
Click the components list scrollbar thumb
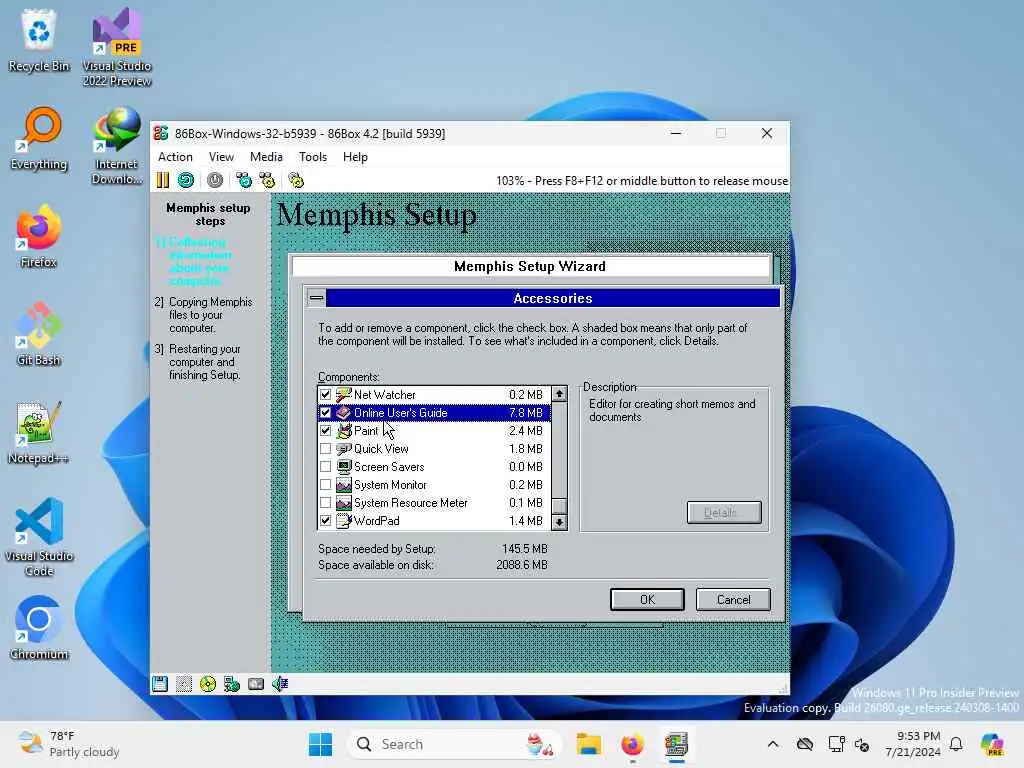559,506
